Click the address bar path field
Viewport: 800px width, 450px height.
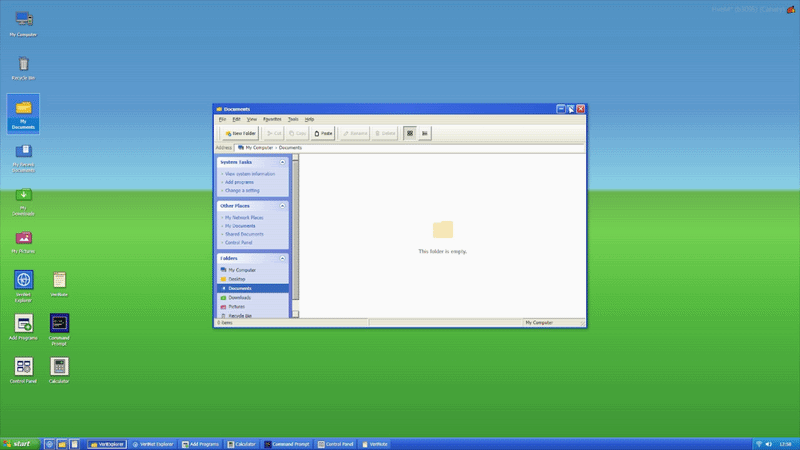tap(409, 147)
